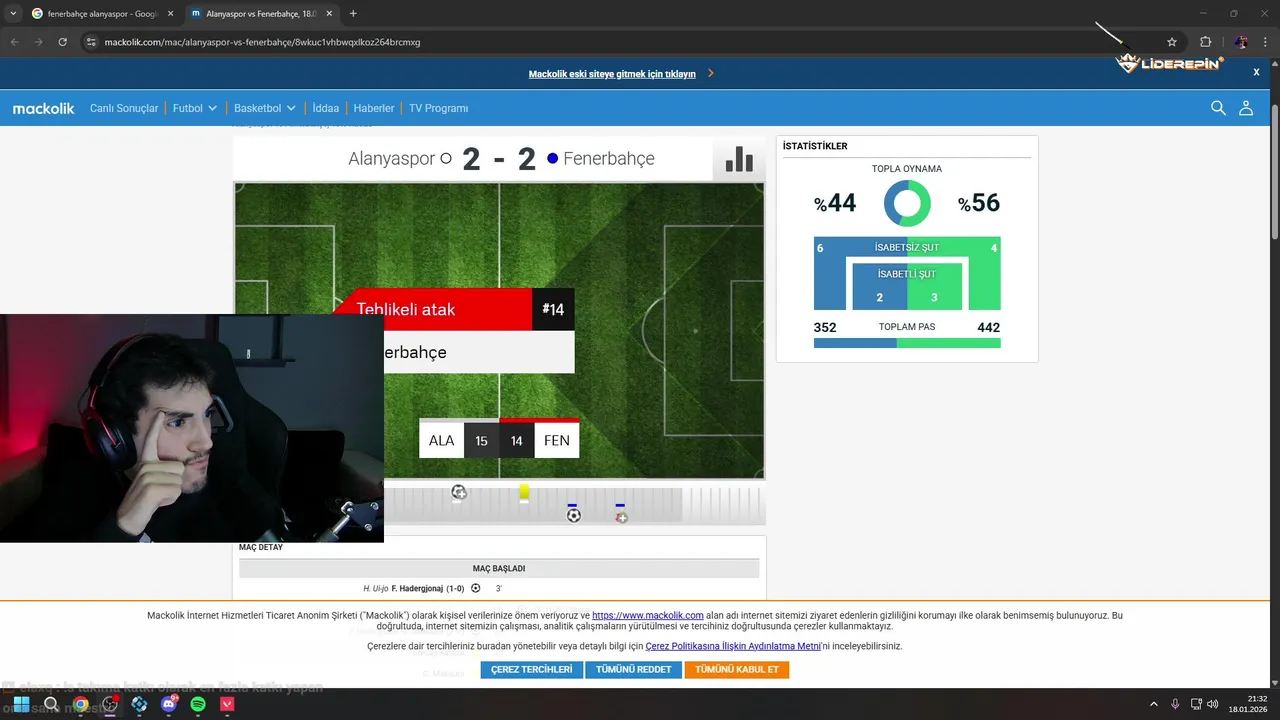The width and height of the screenshot is (1280, 720).
Task: Click the site information icon in address bar
Action: click(91, 42)
